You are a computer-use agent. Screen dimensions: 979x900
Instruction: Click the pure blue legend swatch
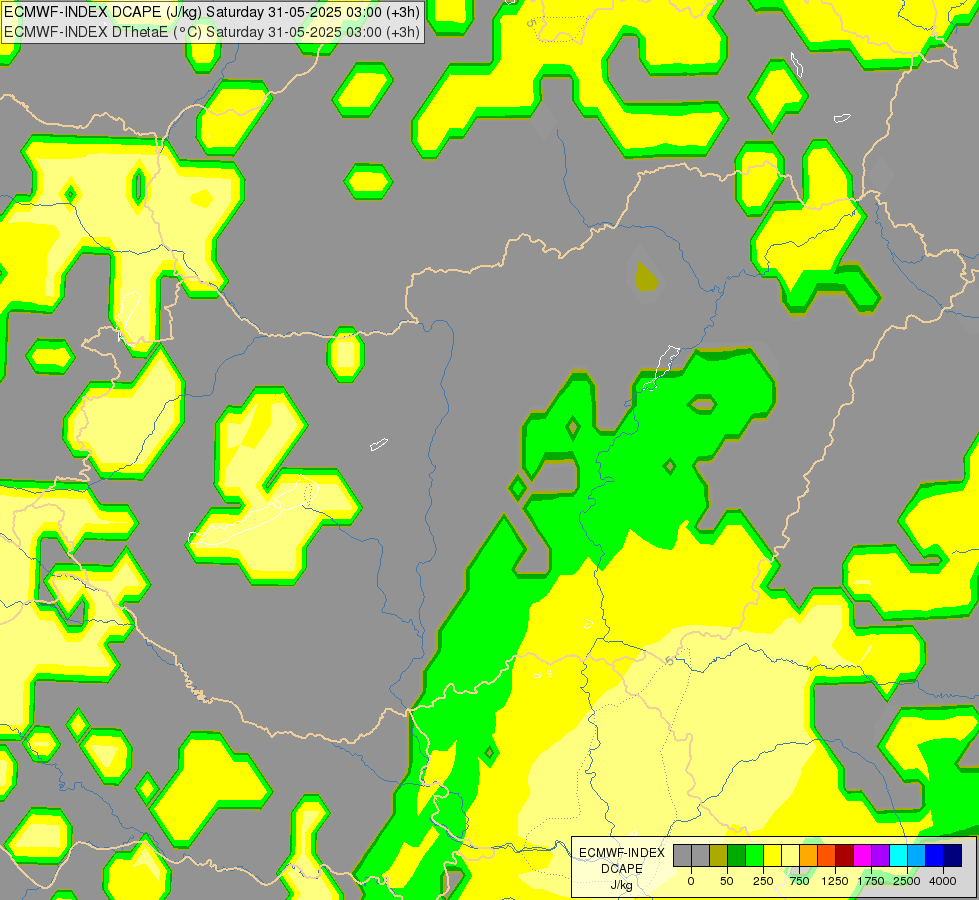(x=934, y=855)
